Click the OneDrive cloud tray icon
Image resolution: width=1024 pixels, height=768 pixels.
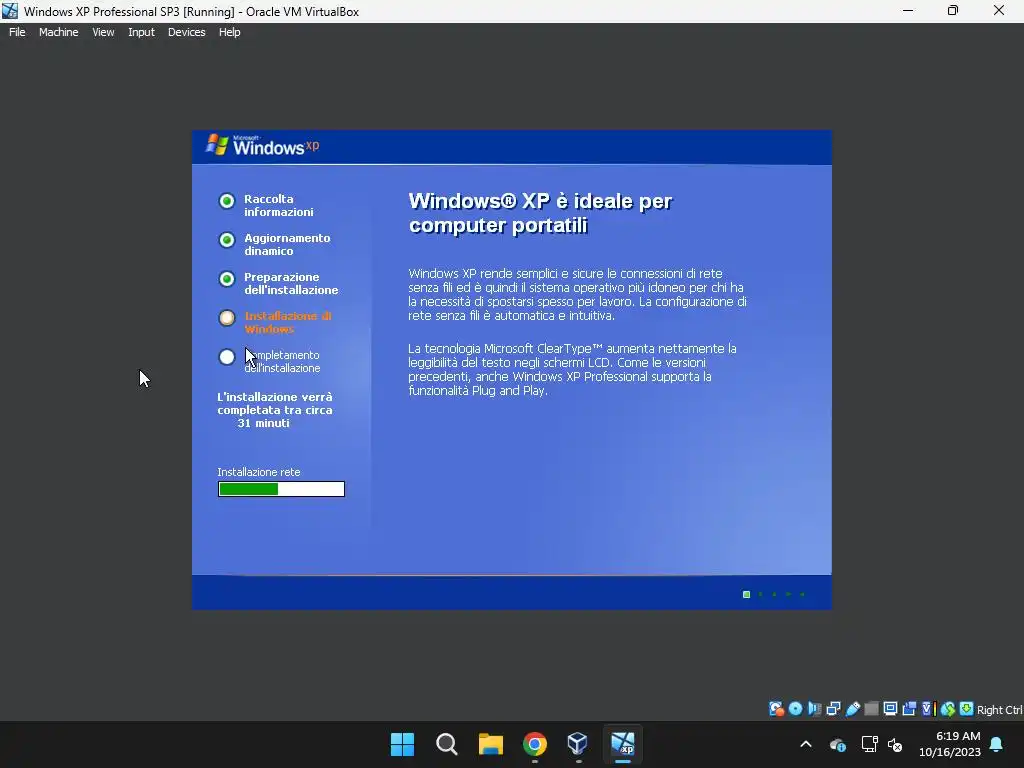coord(838,744)
